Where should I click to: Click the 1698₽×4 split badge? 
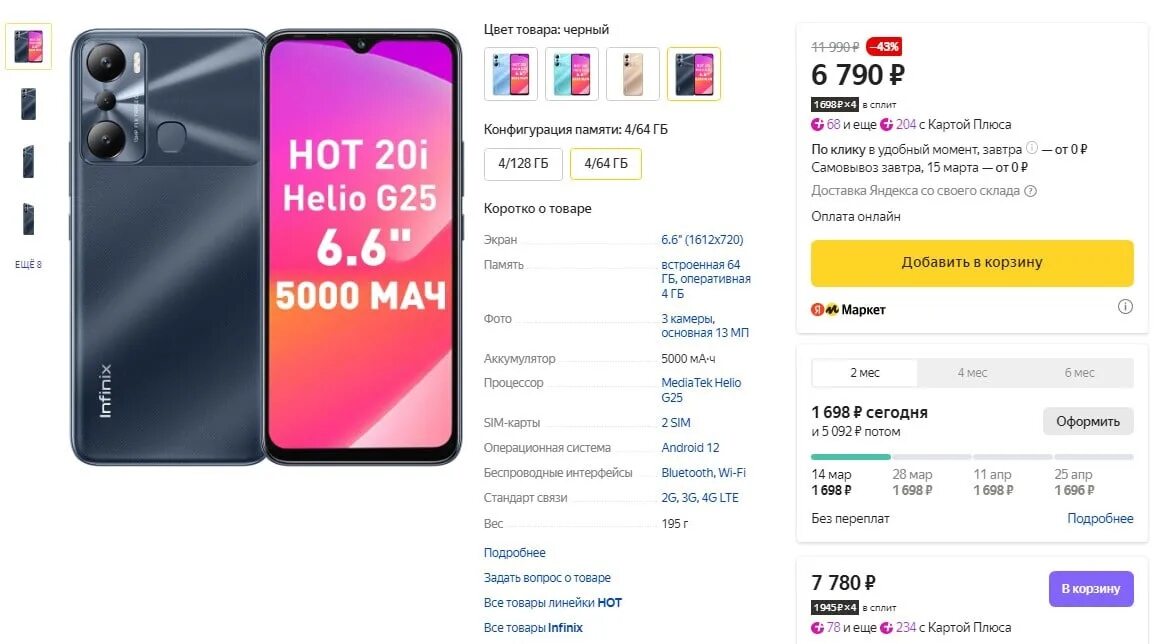point(834,105)
